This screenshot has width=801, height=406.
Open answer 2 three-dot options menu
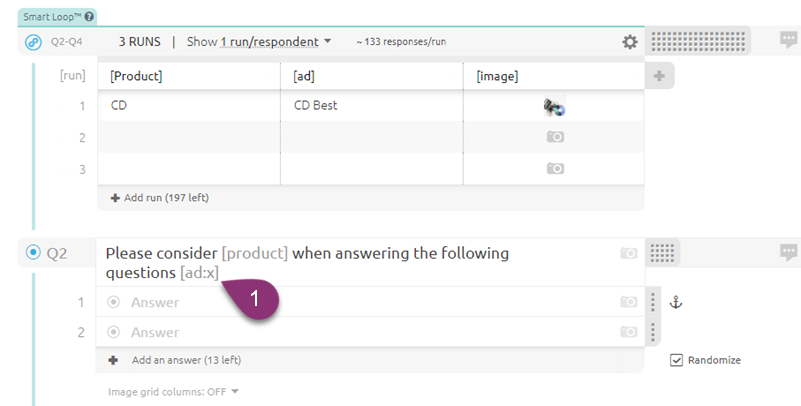[x=652, y=332]
